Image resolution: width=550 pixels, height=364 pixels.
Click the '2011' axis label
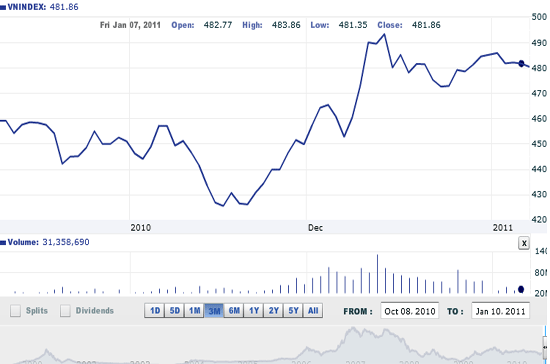tap(503, 228)
